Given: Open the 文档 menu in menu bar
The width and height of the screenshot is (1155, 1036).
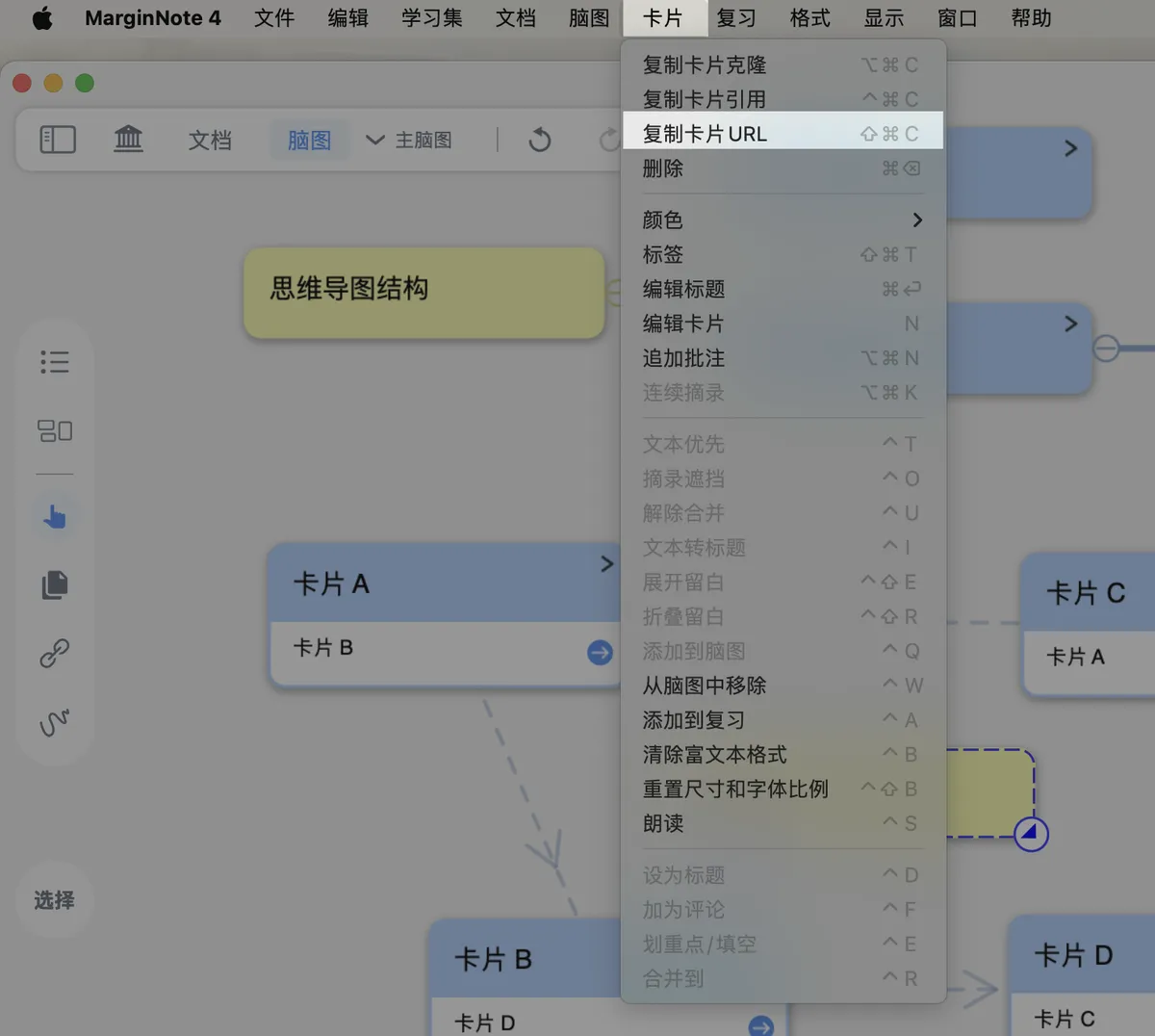Looking at the screenshot, I should (x=516, y=18).
